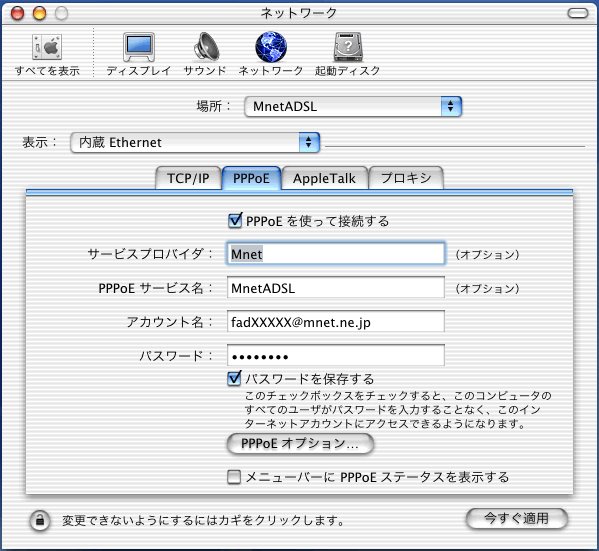Focus the パスワード password field
The height and width of the screenshot is (551, 599).
336,355
